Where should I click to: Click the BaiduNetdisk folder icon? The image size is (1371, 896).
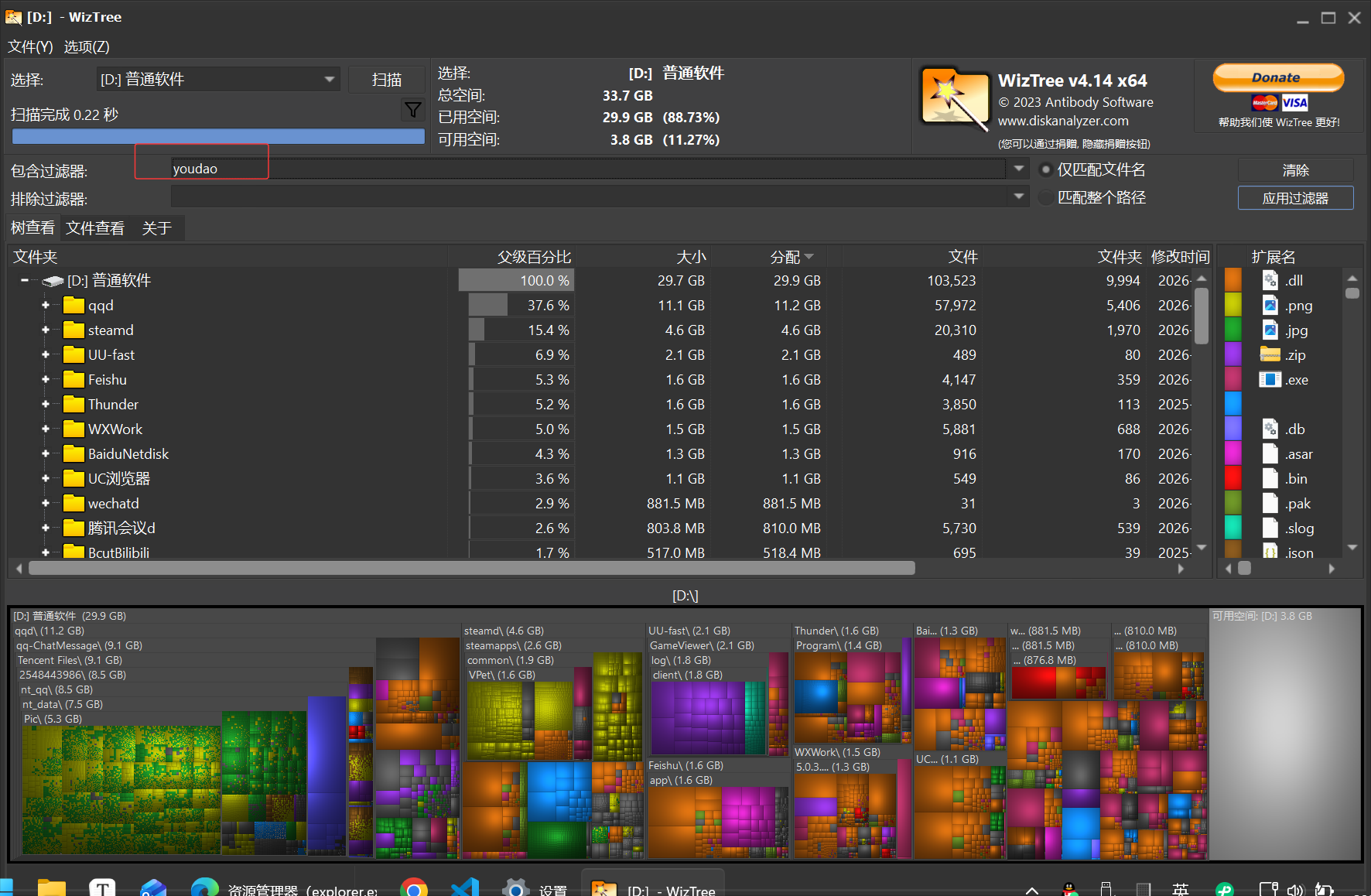coord(74,453)
